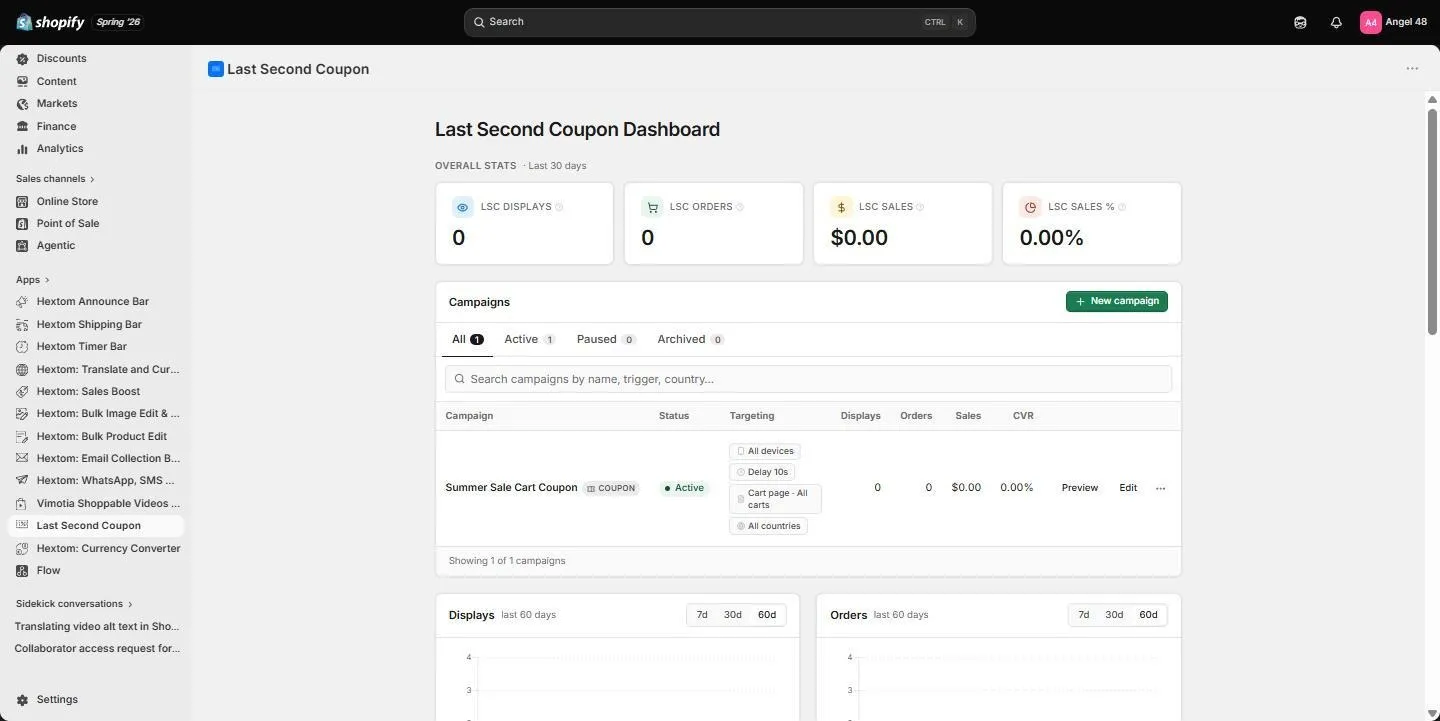The height and width of the screenshot is (721, 1440).
Task: Switch to the Paused campaigns tab
Action: click(606, 340)
